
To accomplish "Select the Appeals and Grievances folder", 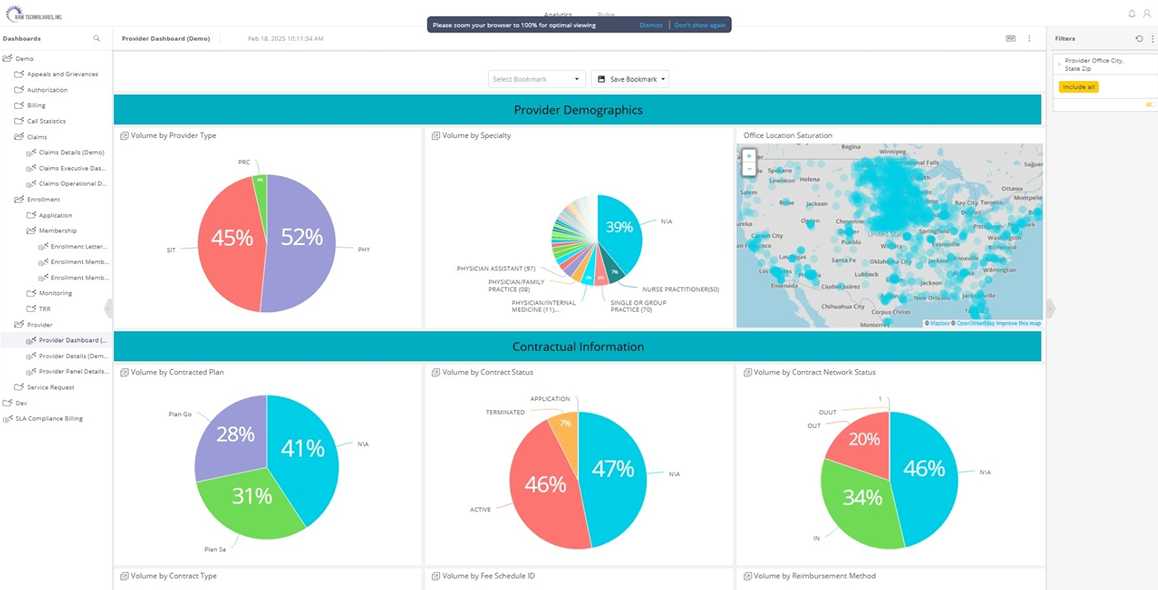I will [62, 74].
